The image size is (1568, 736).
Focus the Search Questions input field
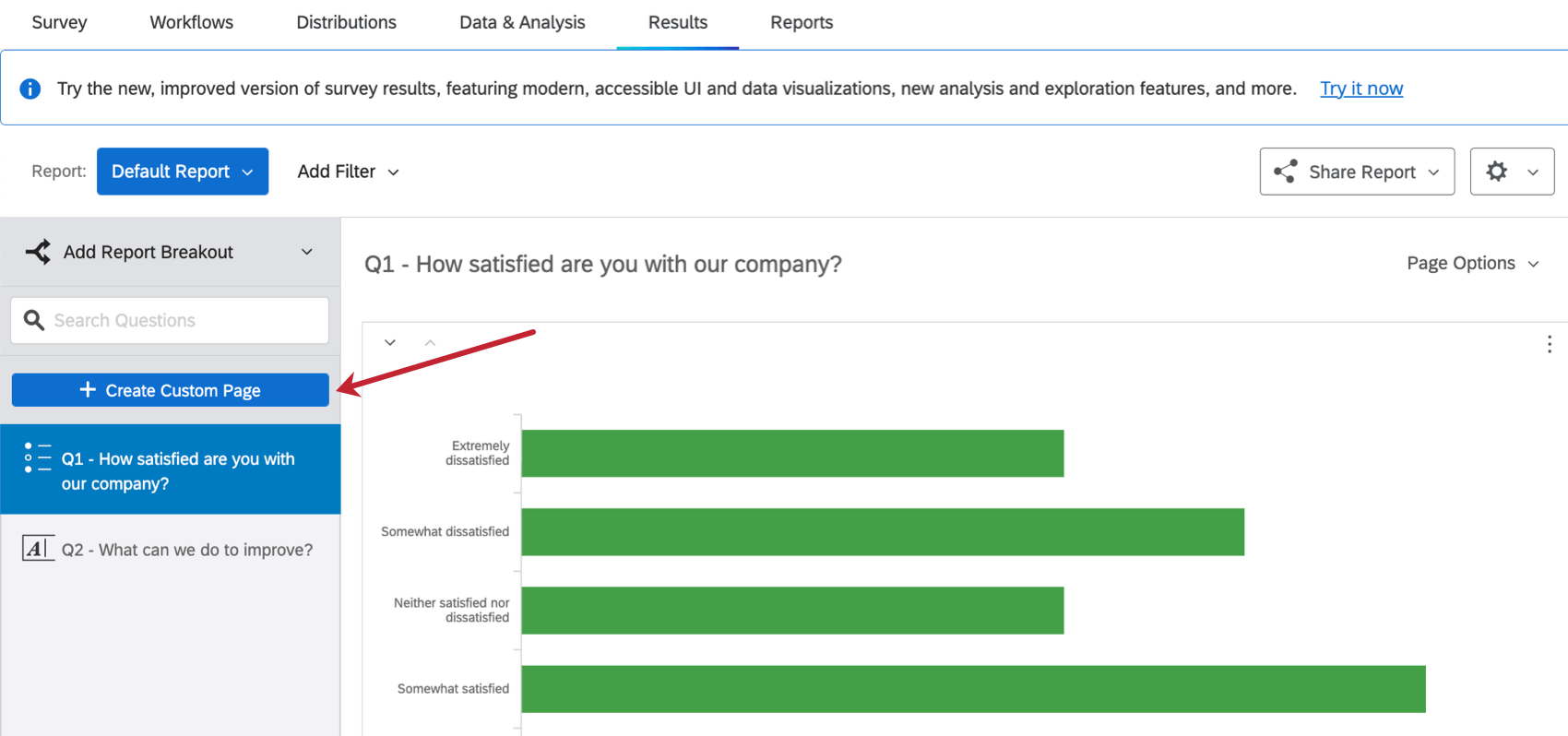(x=184, y=320)
